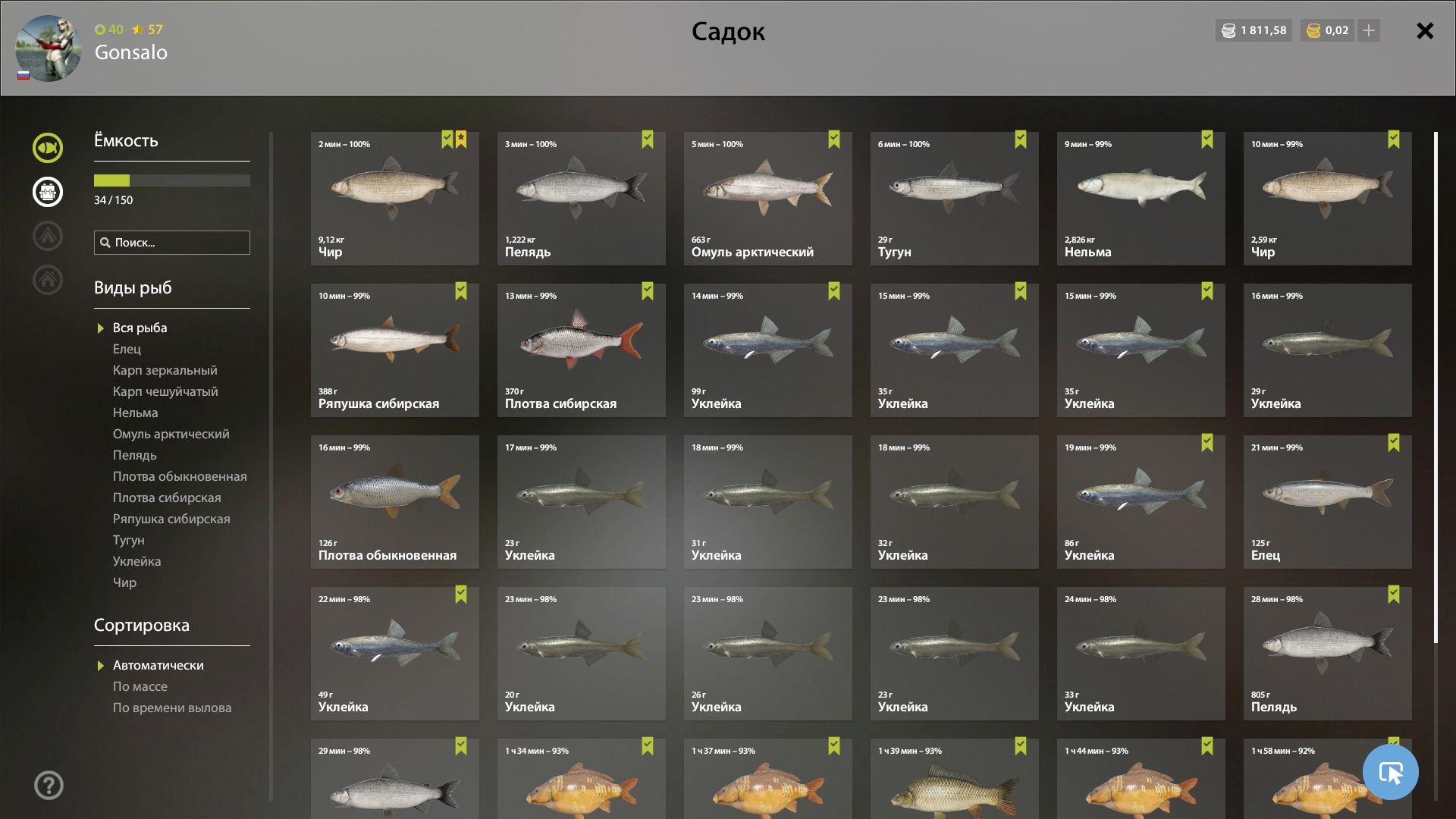The image size is (1456, 819).
Task: Toggle bookmark flag on 2,826 кг Нельма
Action: (x=1207, y=140)
